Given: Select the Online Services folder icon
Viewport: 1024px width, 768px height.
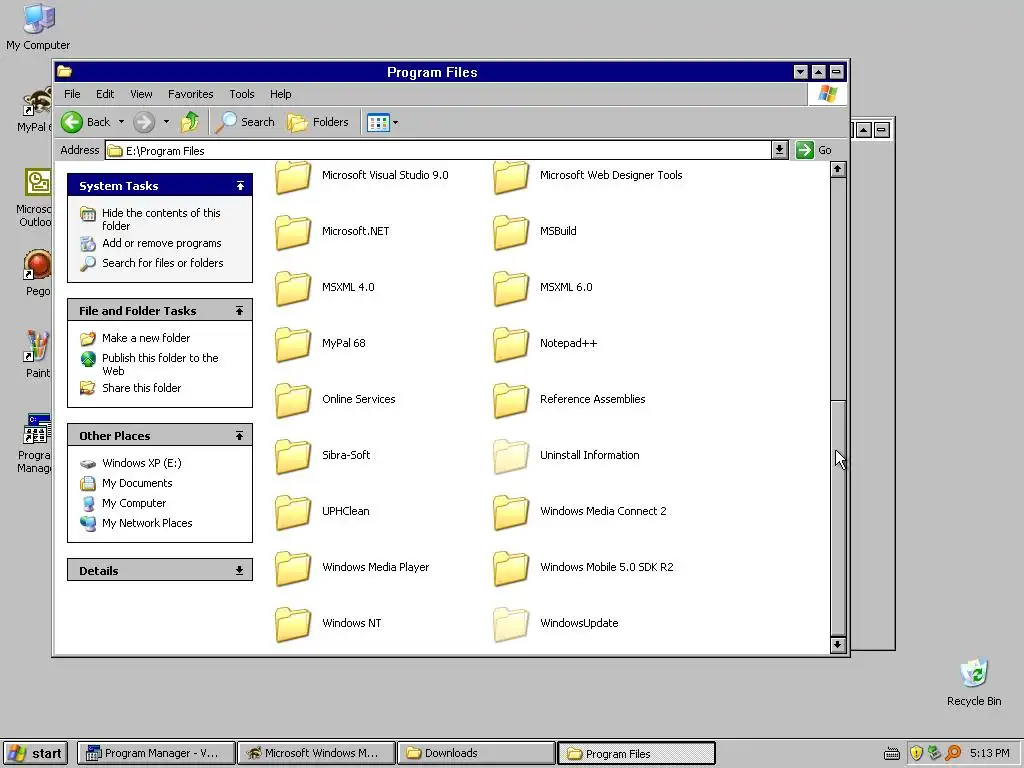Looking at the screenshot, I should coord(293,400).
